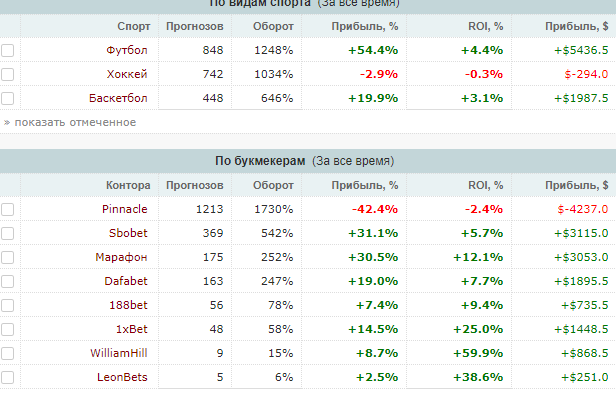Screen dimensions: 616x399
Task: Mark the LeonBets row checkbox
Action: coord(7,377)
